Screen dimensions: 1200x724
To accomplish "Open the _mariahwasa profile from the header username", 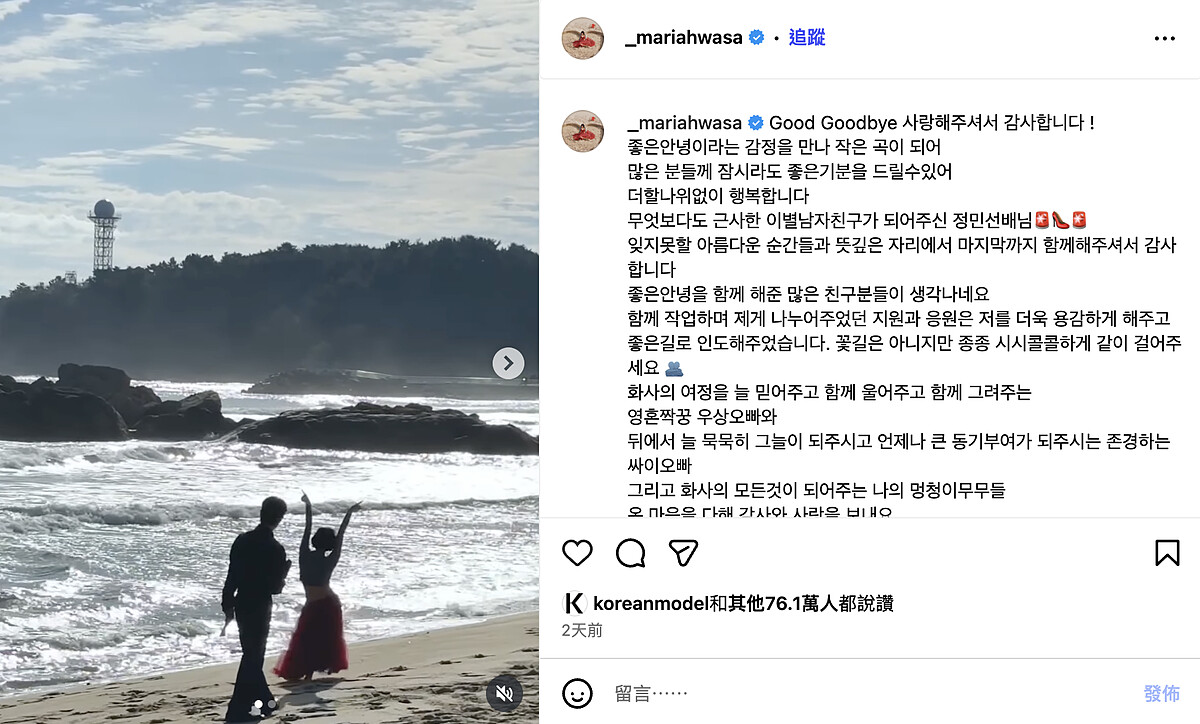I will pos(684,38).
